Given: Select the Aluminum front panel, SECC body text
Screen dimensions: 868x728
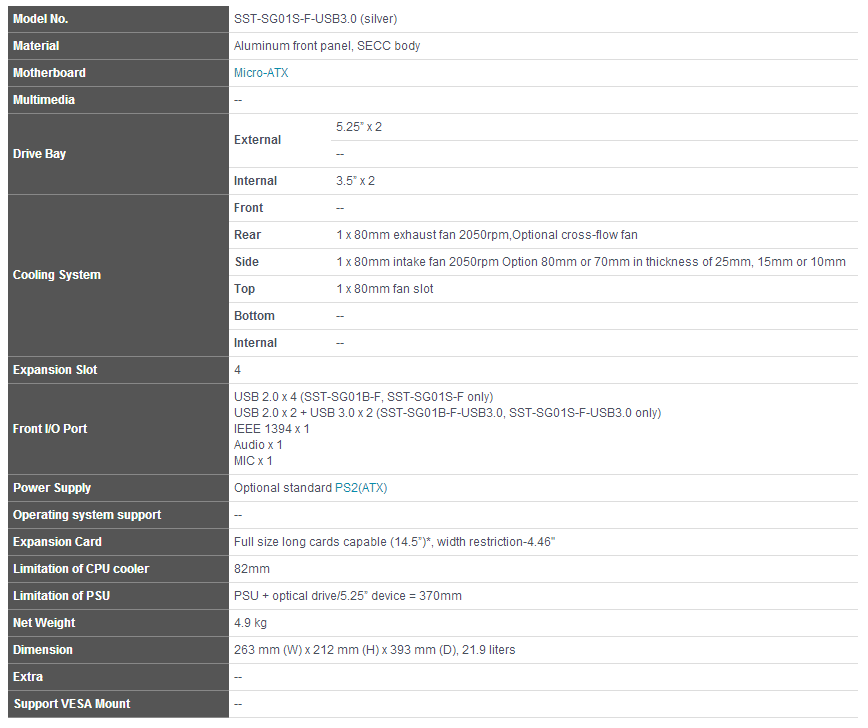Looking at the screenshot, I should click(x=327, y=46).
